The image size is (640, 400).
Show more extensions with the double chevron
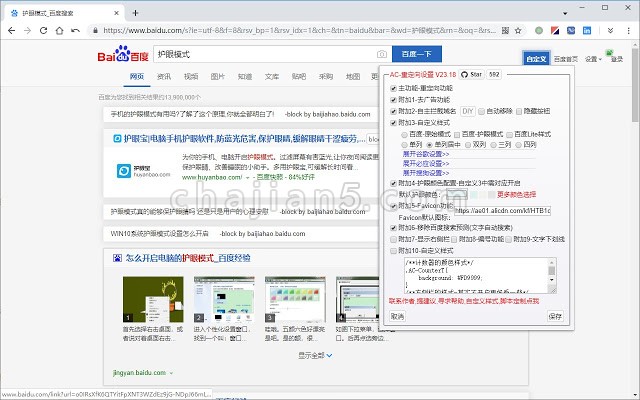[610, 31]
